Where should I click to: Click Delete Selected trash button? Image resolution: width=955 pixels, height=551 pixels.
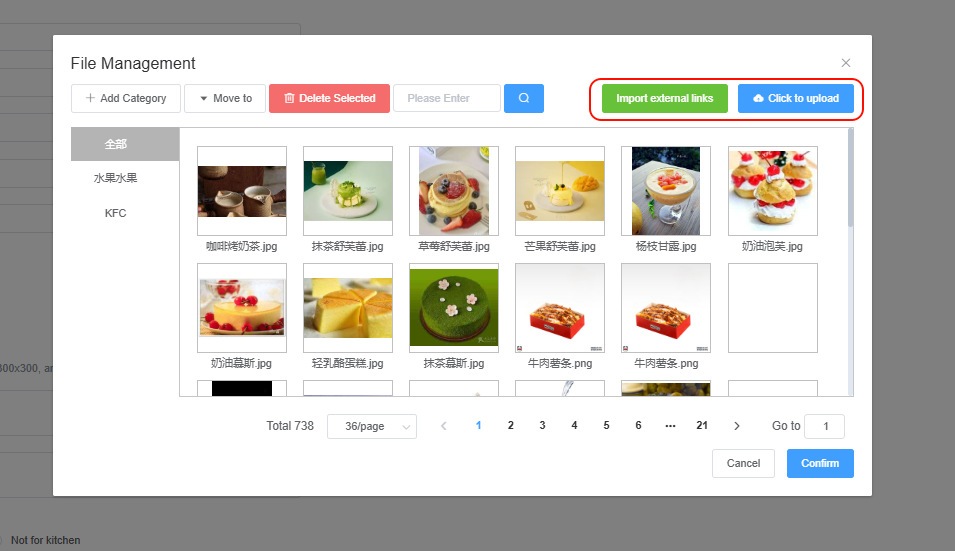329,98
